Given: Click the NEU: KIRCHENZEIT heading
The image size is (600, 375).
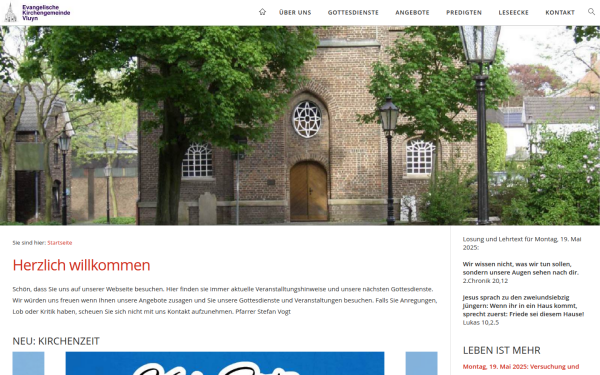Looking at the screenshot, I should point(56,341).
